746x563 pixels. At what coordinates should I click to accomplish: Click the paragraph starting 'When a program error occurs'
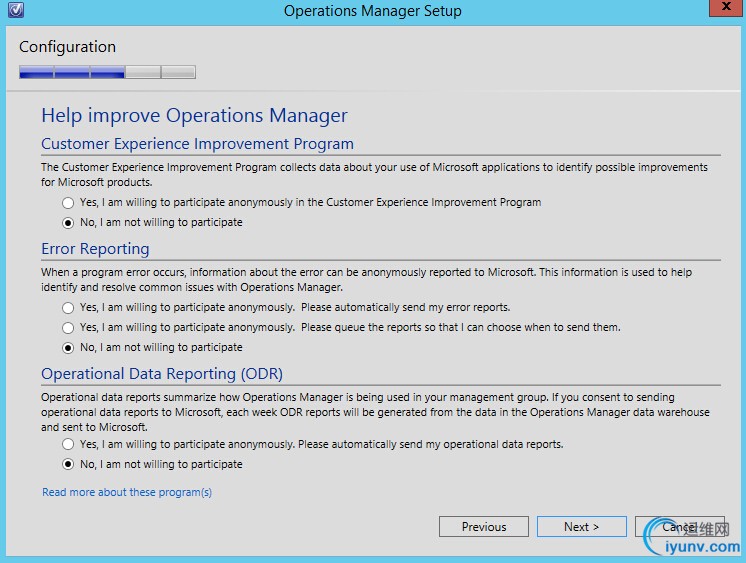click(x=366, y=280)
